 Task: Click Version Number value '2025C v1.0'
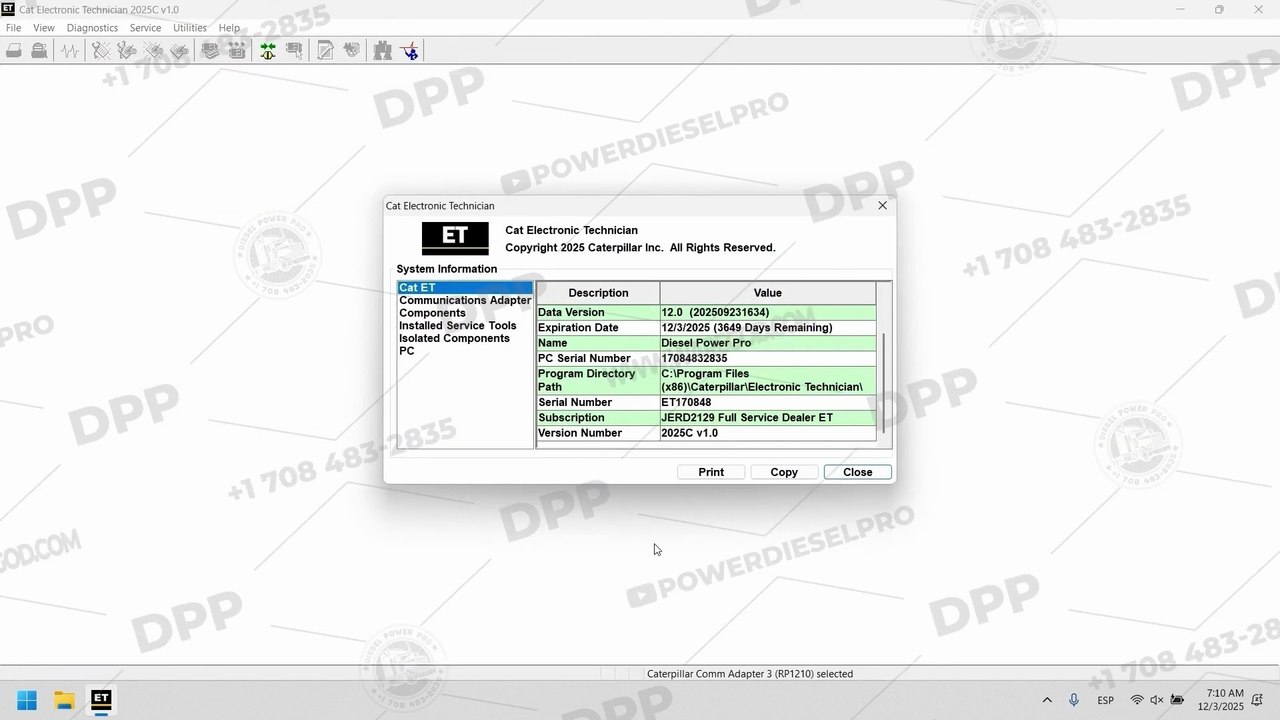[768, 433]
